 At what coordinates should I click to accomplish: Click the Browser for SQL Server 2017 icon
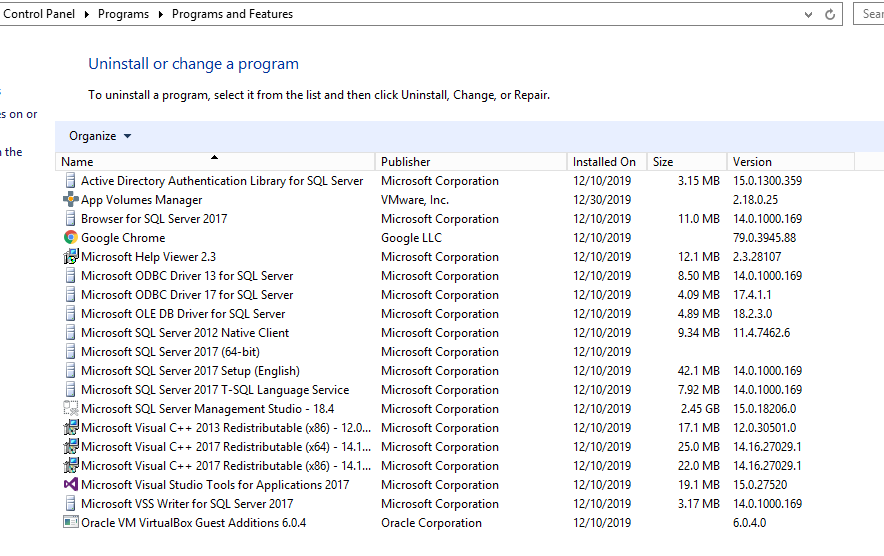click(x=70, y=218)
